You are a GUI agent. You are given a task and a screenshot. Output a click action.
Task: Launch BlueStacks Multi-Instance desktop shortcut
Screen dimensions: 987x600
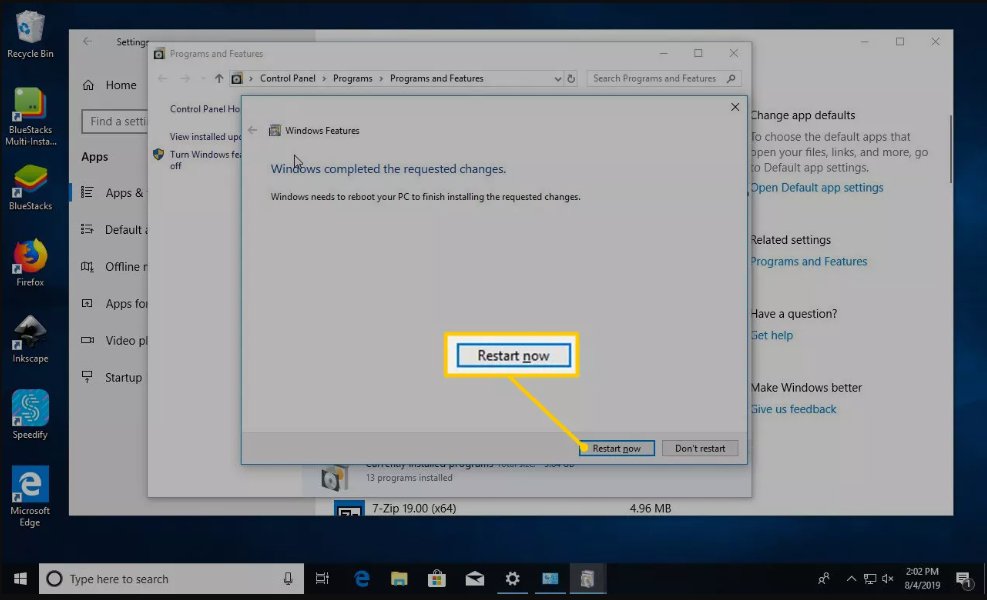[30, 117]
